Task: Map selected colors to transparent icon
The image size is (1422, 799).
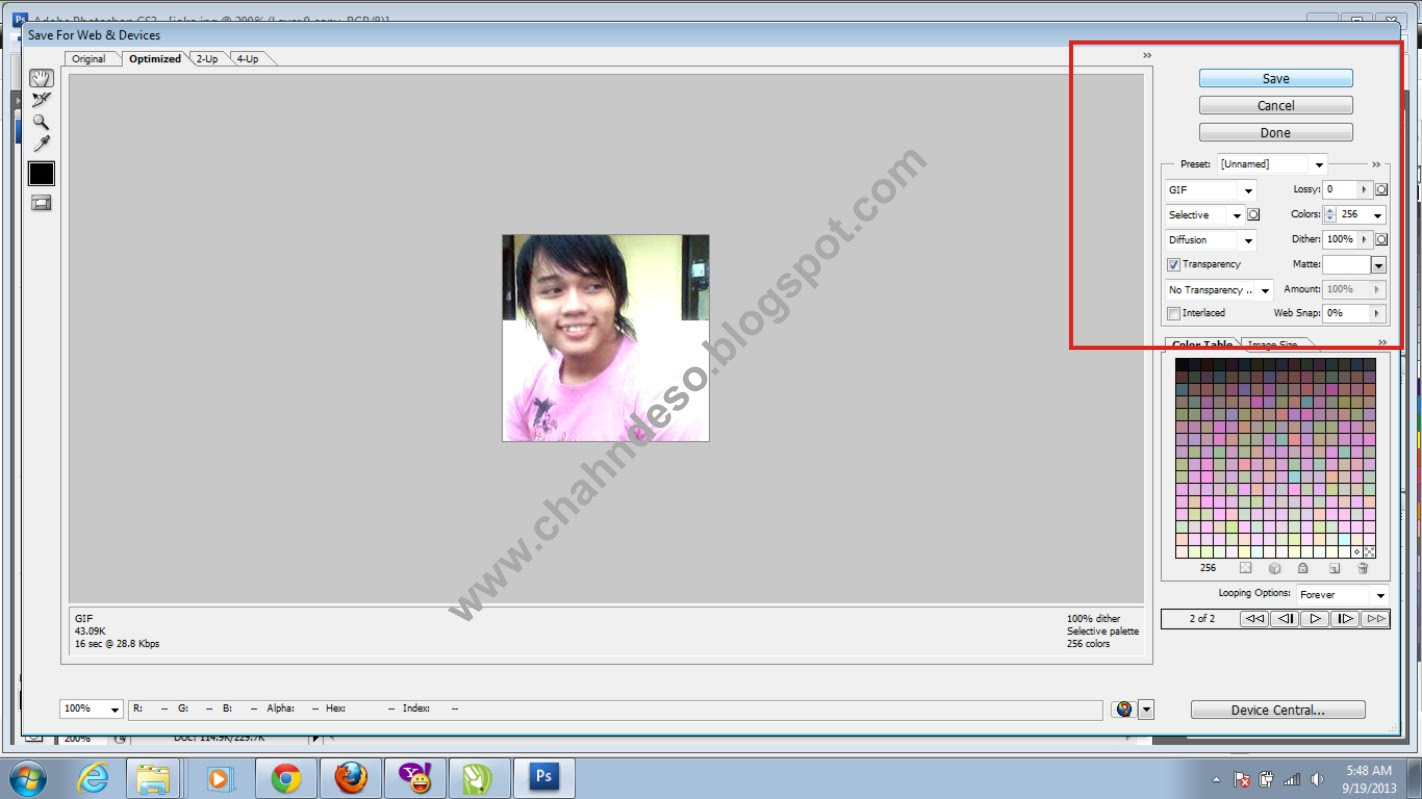Action: [1245, 568]
